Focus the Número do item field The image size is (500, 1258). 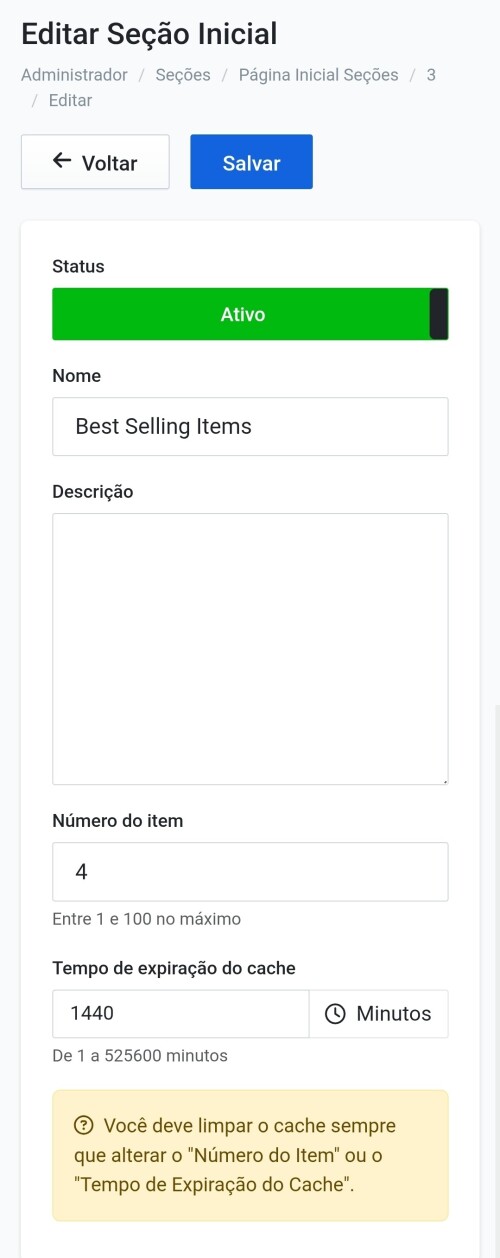point(250,872)
